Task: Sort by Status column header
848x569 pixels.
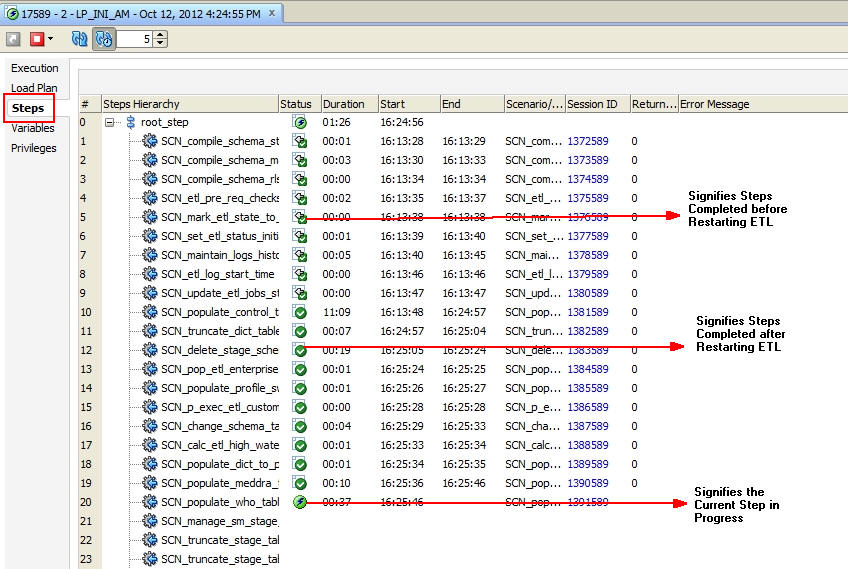Action: 300,104
